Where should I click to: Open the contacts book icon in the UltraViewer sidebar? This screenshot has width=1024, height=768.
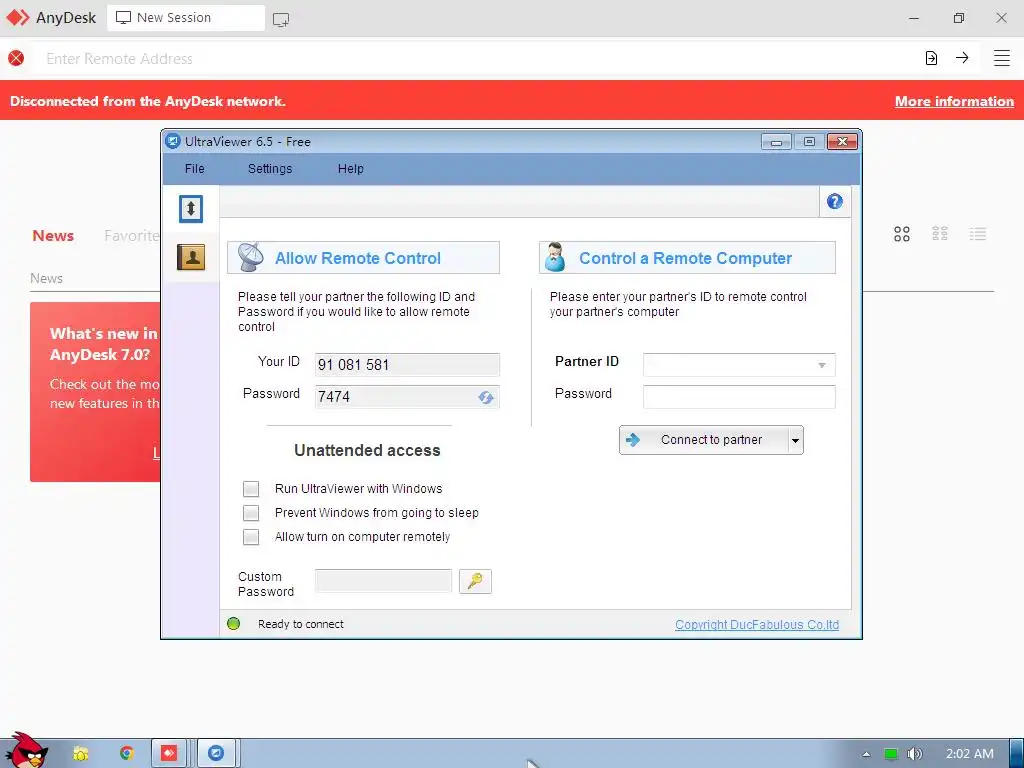(191, 257)
